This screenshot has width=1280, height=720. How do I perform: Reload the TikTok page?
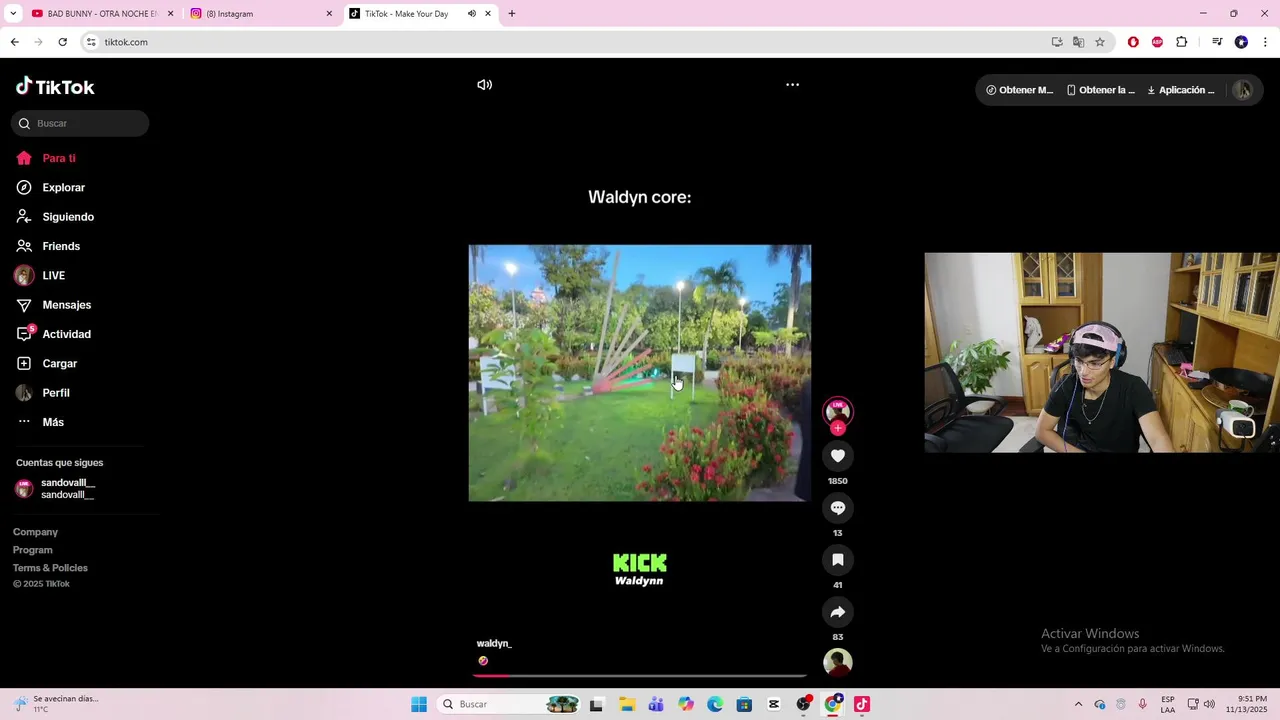pyautogui.click(x=62, y=42)
